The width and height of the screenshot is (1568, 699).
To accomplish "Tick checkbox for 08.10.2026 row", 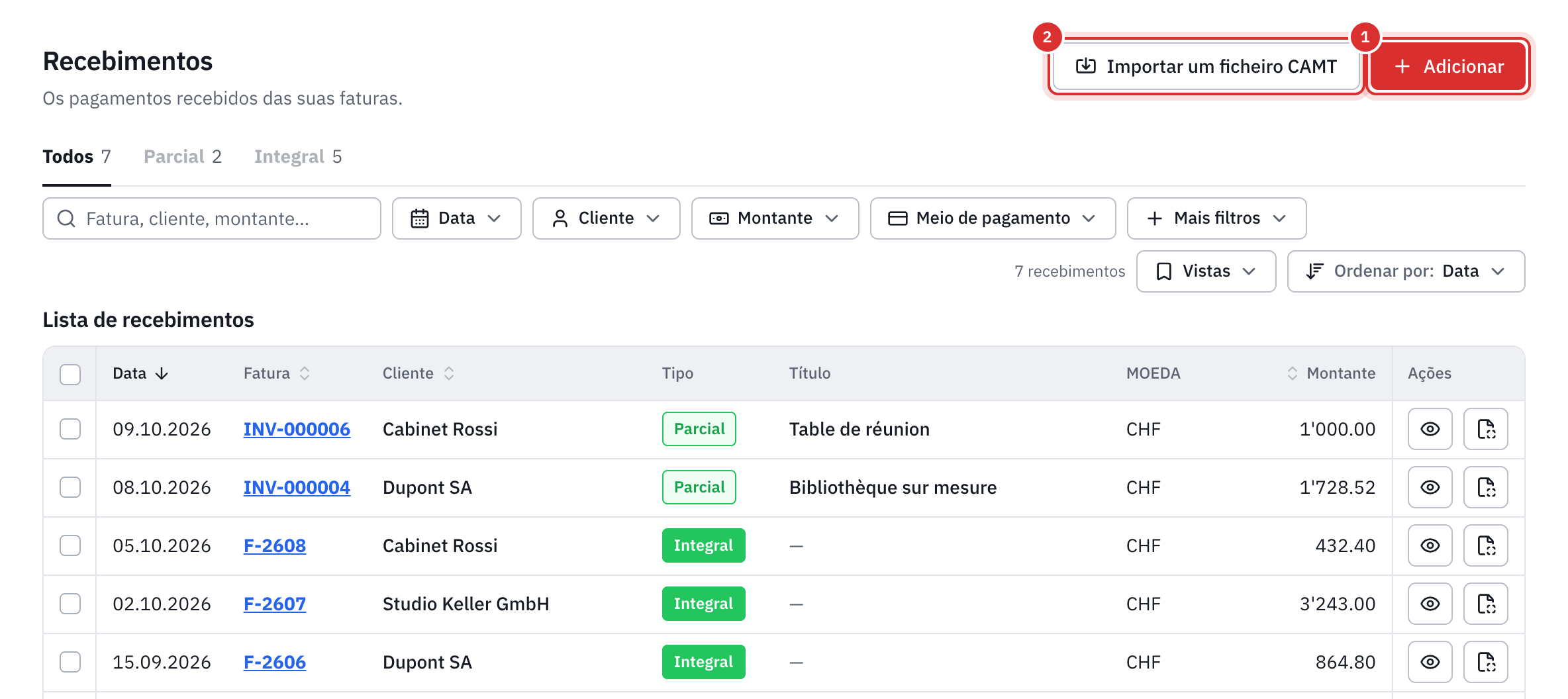I will click(x=70, y=487).
